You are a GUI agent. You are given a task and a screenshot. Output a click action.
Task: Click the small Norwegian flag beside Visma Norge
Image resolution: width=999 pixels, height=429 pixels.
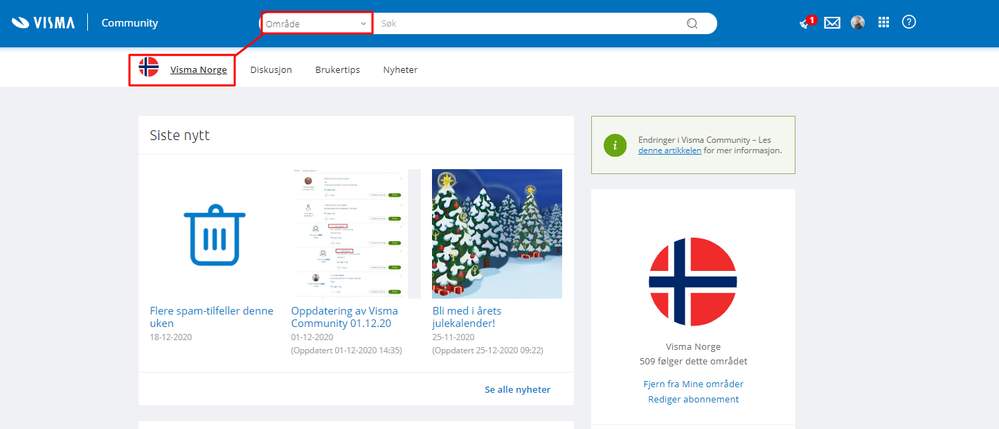pos(148,67)
